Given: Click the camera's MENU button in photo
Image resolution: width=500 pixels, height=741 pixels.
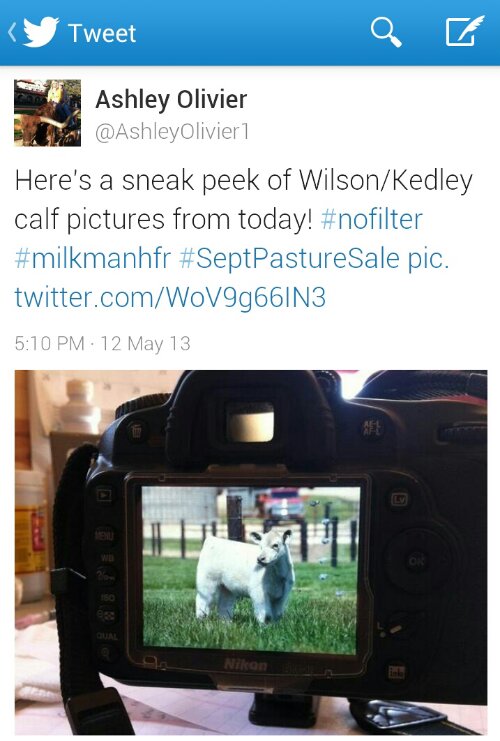Looking at the screenshot, I should coord(104,535).
